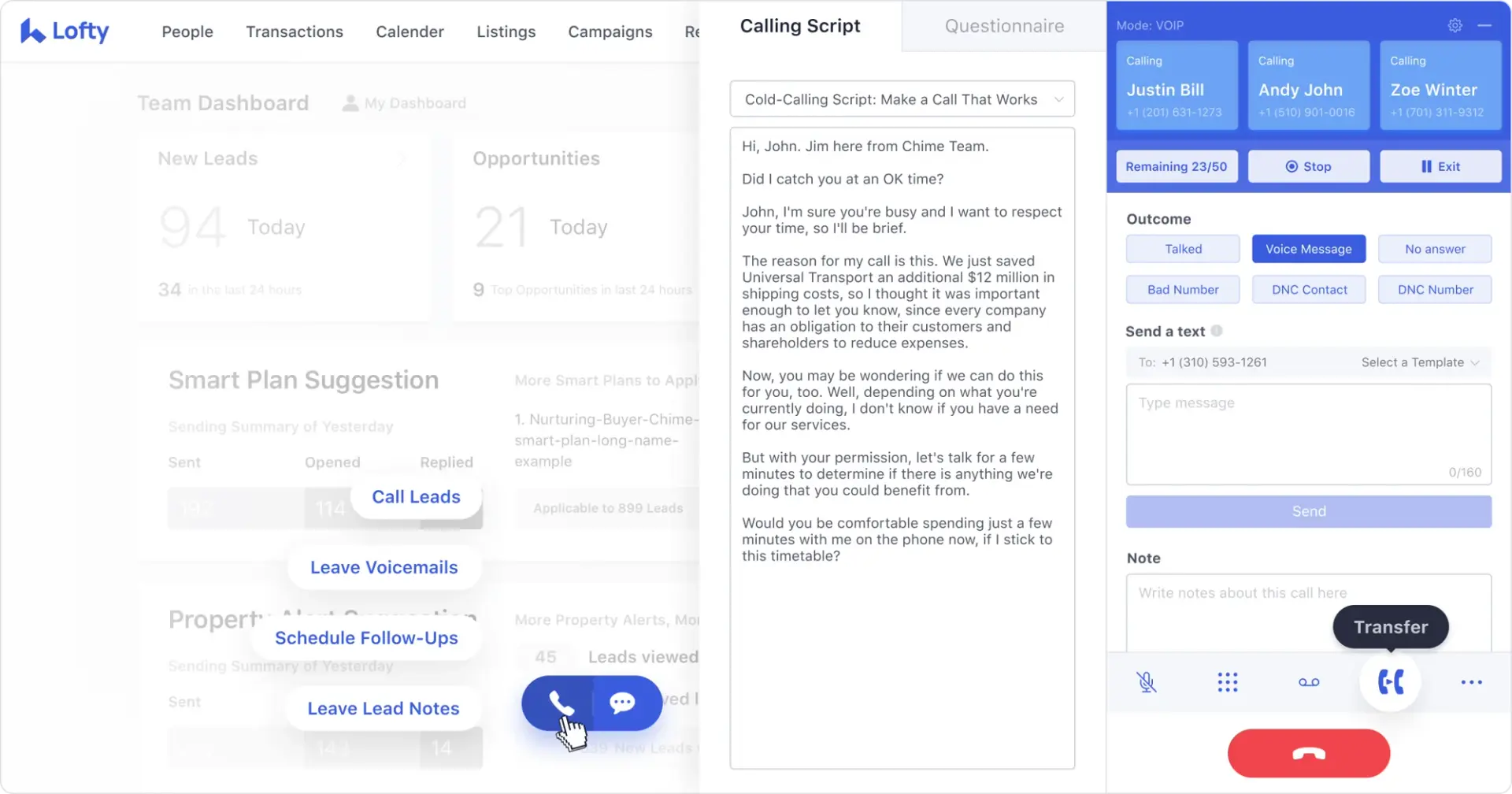The width and height of the screenshot is (1512, 794).
Task: Switch to the Questionnaire tab
Action: (x=1004, y=26)
